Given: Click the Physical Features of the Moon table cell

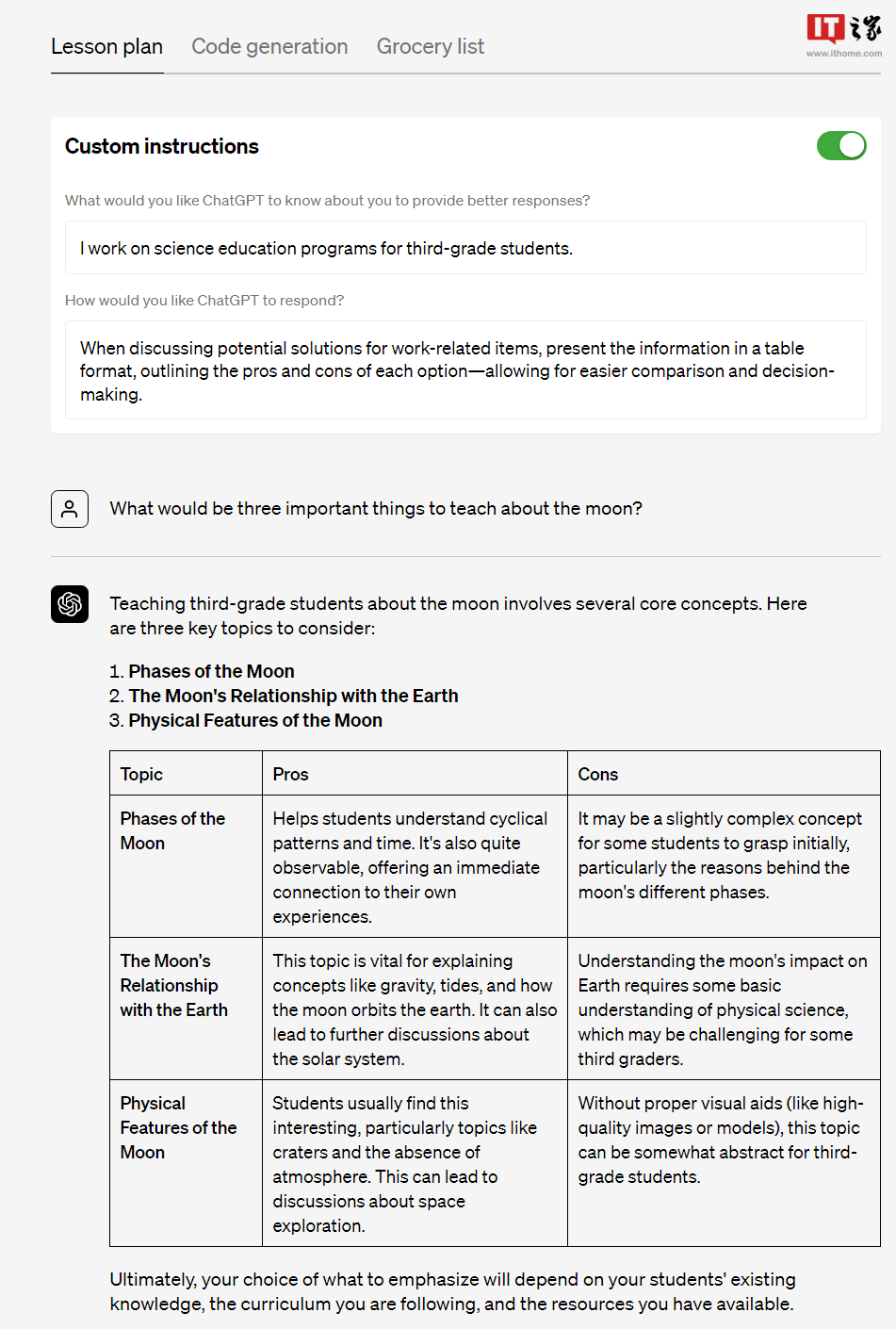Looking at the screenshot, I should [x=179, y=1128].
